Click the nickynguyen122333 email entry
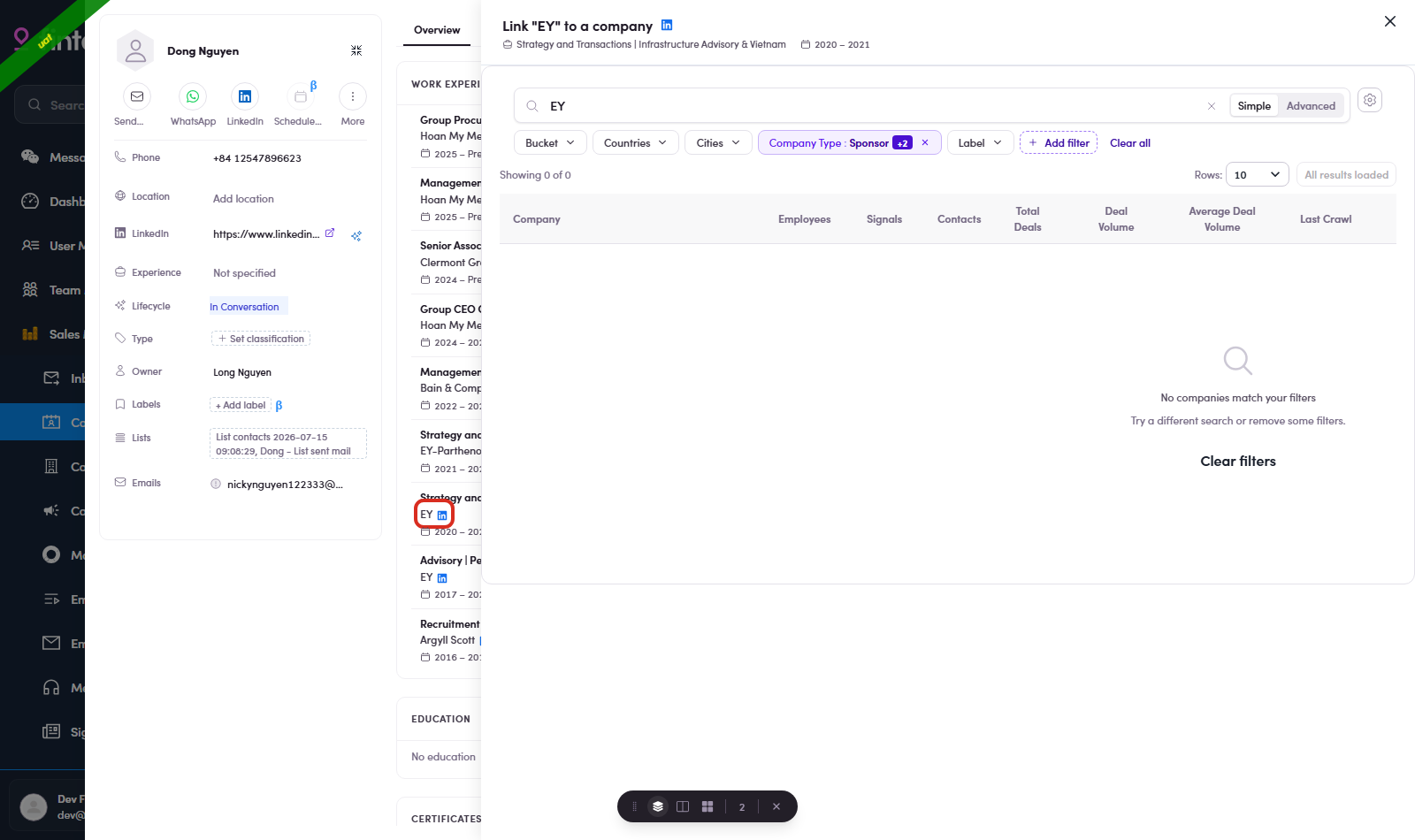This screenshot has height=840, width=1415. click(285, 485)
